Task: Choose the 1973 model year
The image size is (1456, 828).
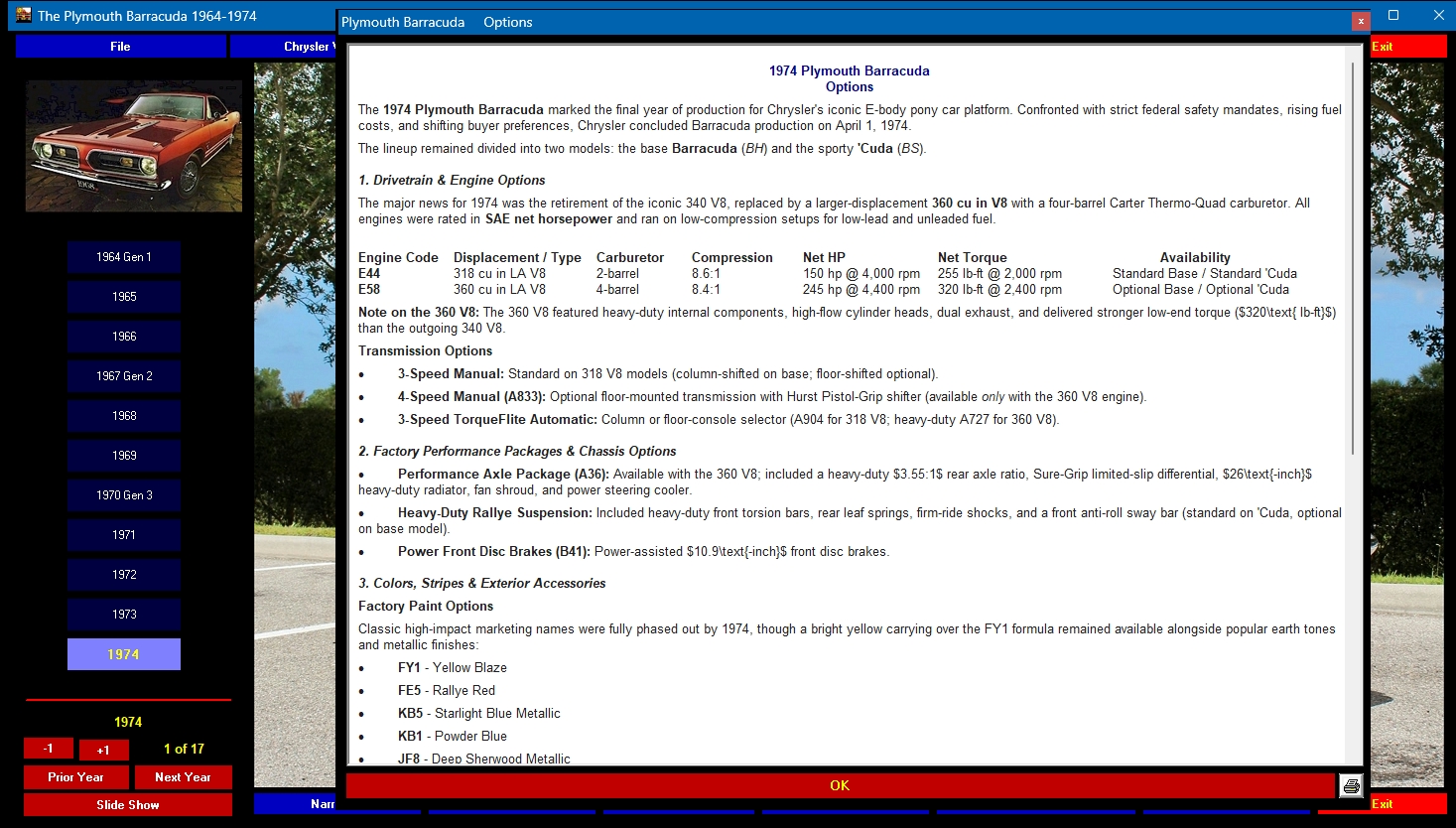Action: tap(124, 615)
